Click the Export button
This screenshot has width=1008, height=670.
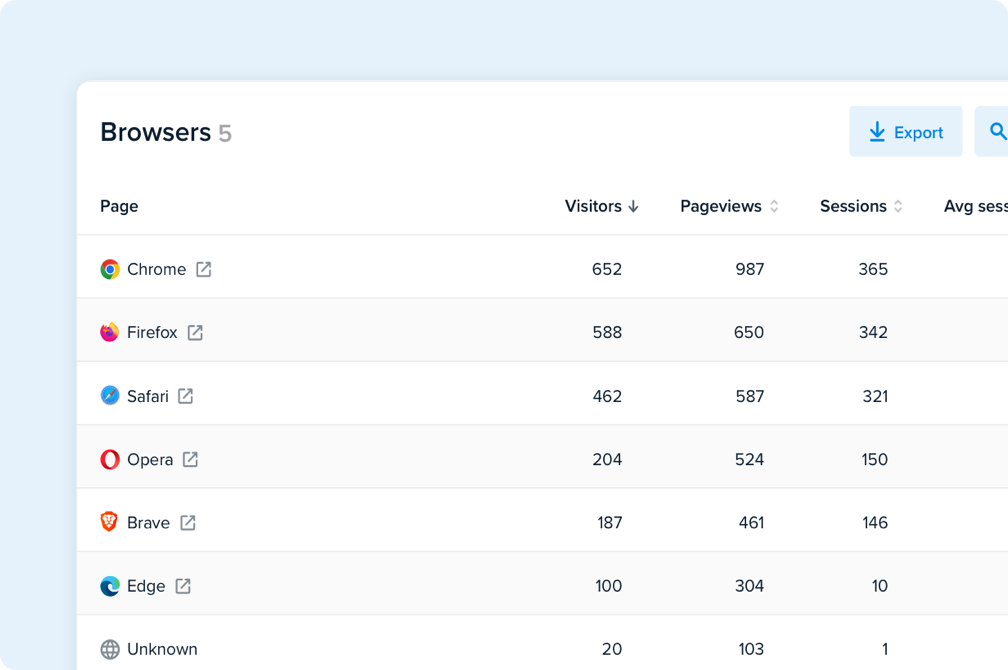[x=906, y=132]
